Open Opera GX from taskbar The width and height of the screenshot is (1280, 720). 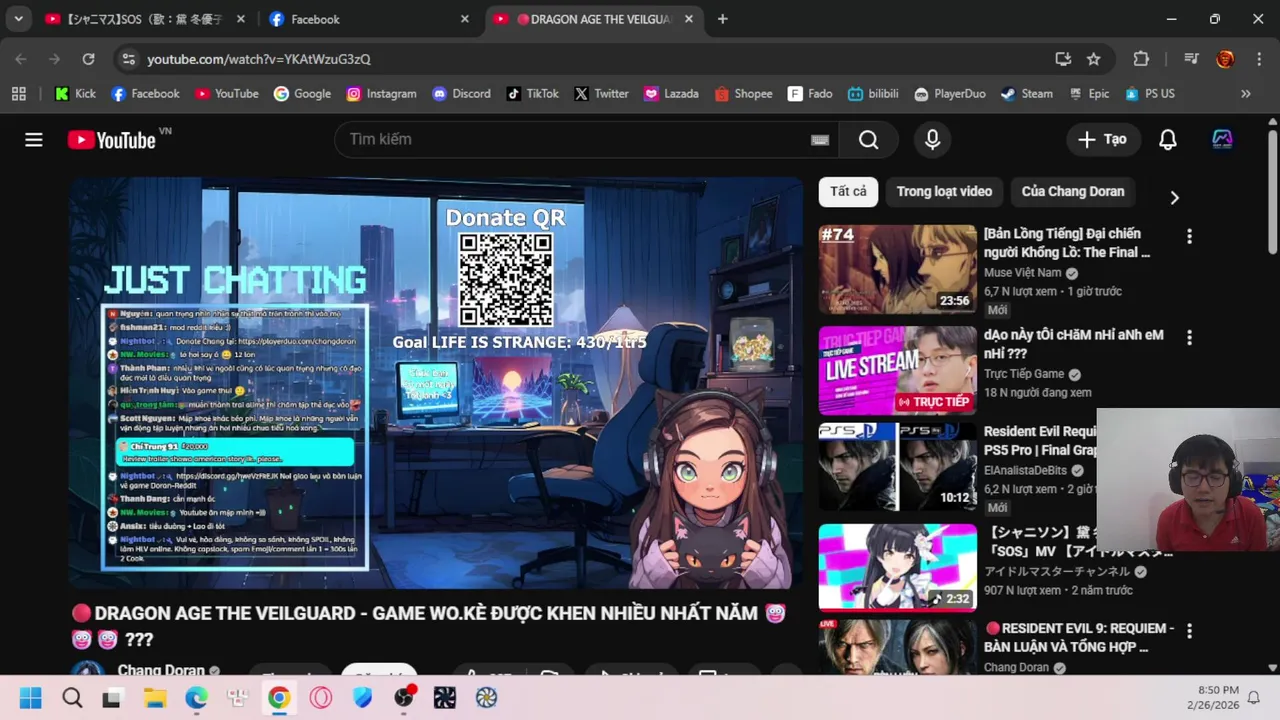click(320, 697)
